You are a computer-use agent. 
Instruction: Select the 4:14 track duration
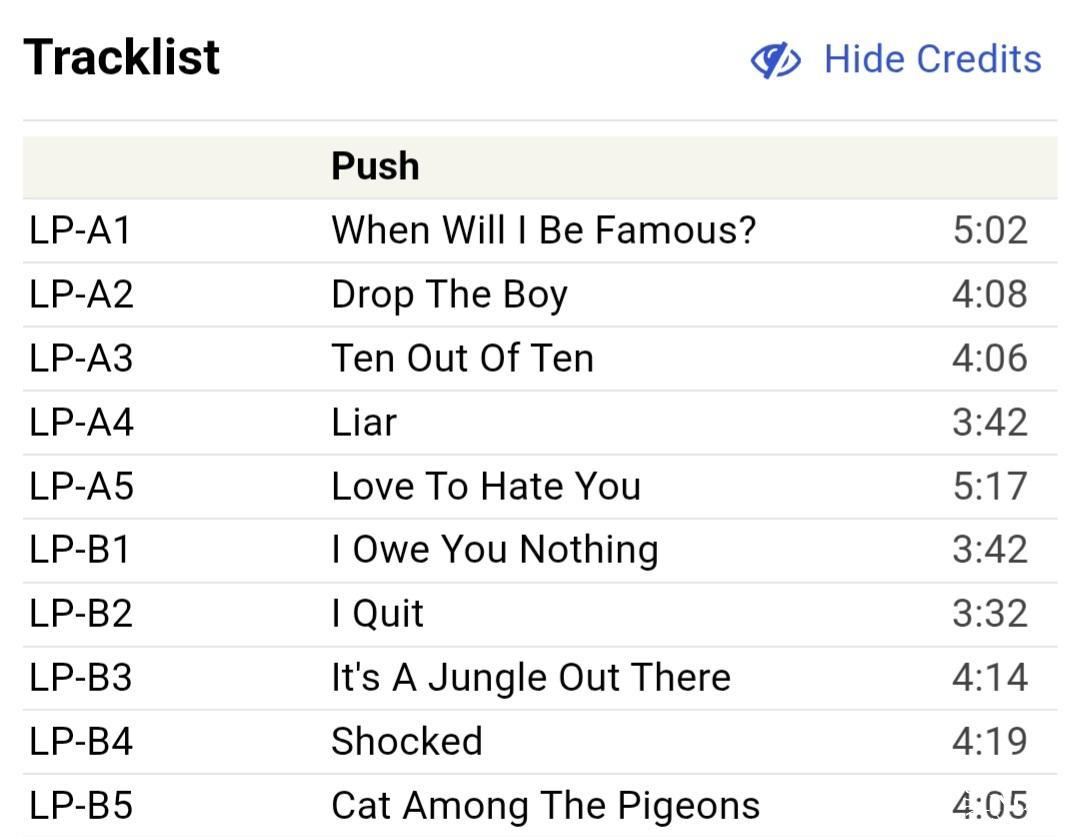pyautogui.click(x=989, y=678)
